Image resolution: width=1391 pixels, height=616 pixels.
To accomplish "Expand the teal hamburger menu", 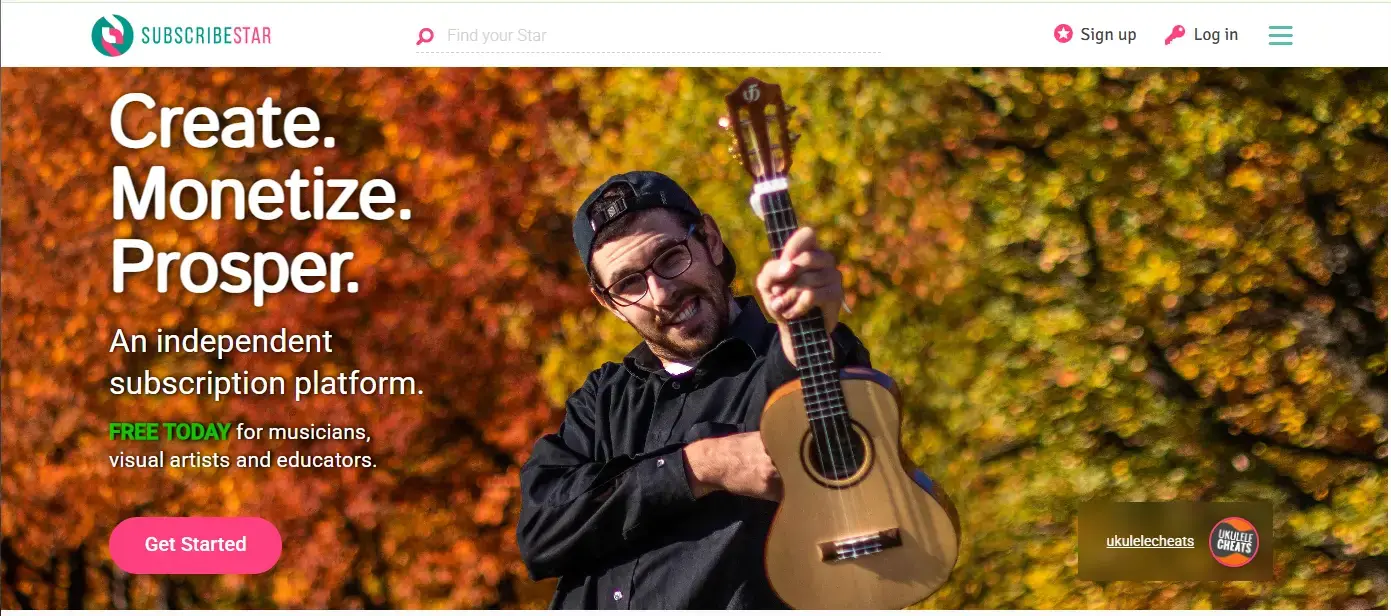I will point(1280,36).
